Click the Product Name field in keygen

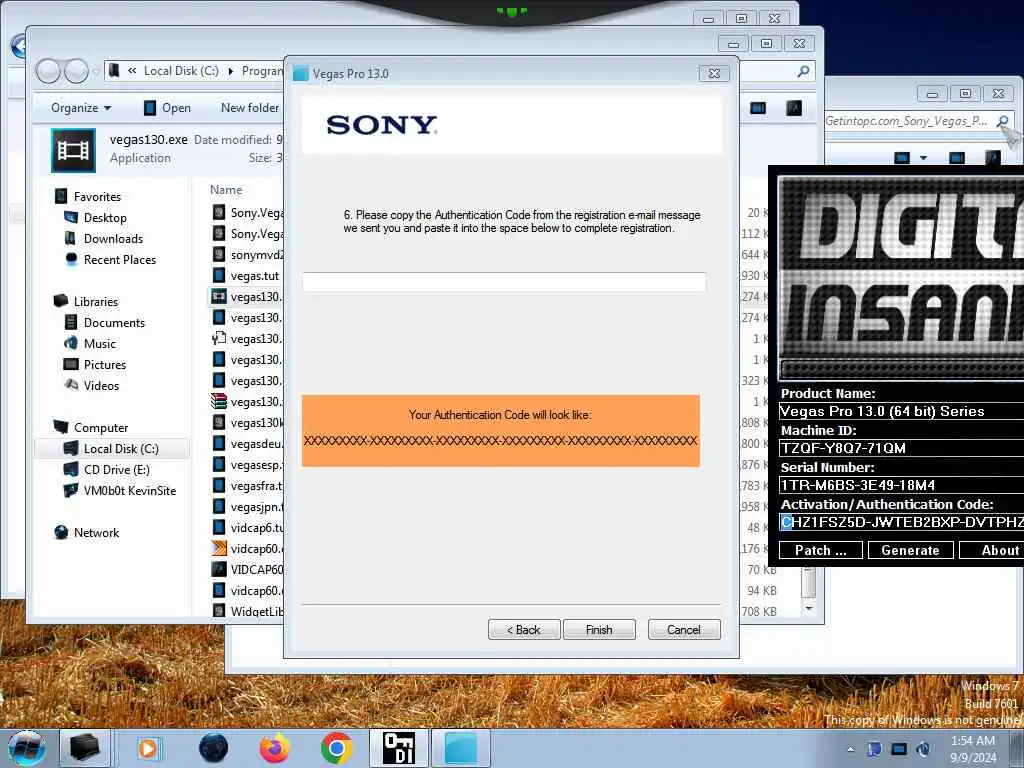pos(901,411)
